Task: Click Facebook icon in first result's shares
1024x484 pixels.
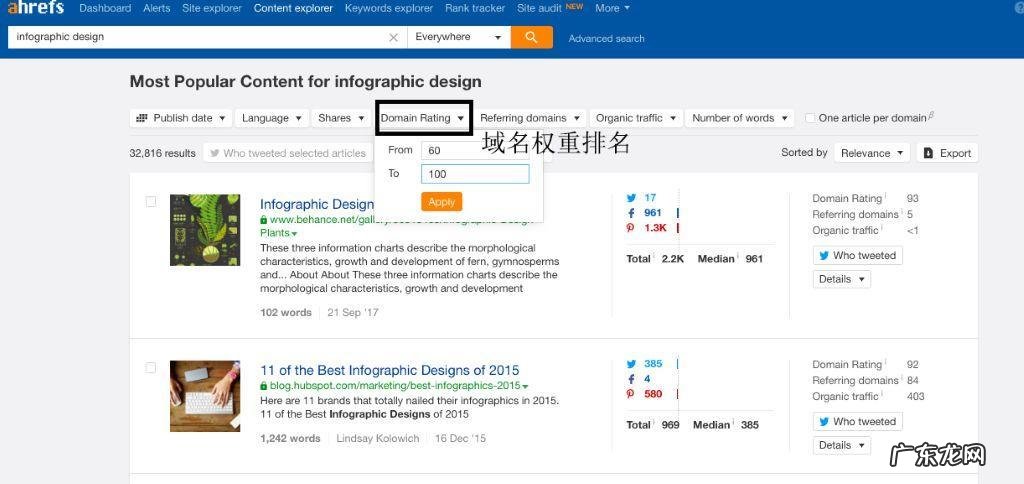Action: click(x=631, y=213)
